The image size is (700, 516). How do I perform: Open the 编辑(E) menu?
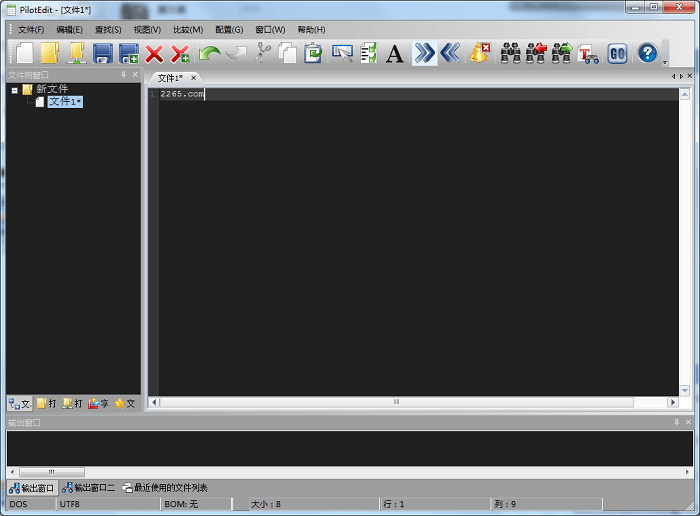pyautogui.click(x=70, y=30)
